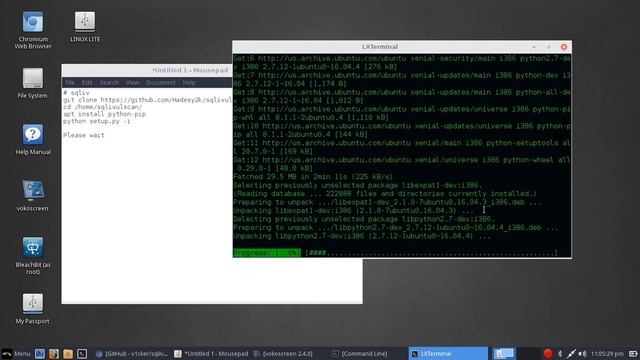
Task: Launch Firefox from the taskbar launcher
Action: [x=54, y=353]
